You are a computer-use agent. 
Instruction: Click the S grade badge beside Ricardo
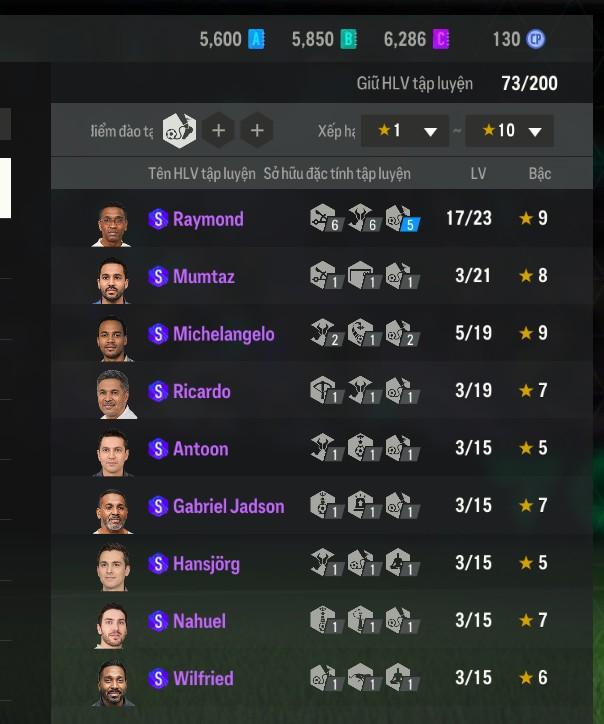[158, 392]
